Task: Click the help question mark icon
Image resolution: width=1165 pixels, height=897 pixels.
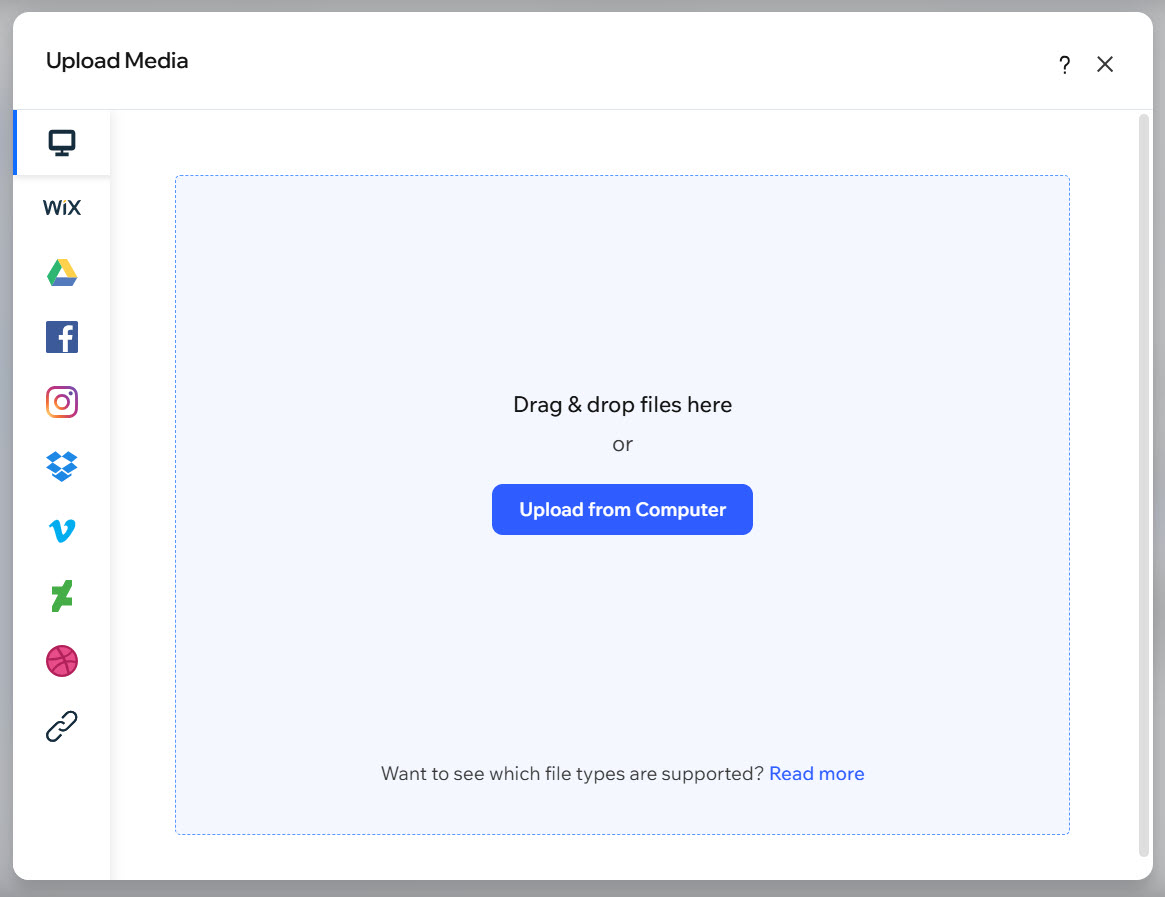Action: tap(1064, 64)
